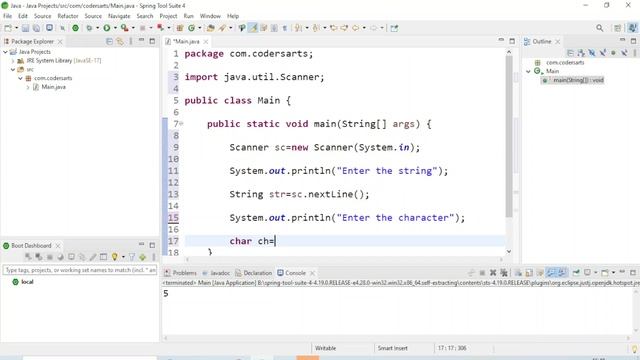Open the File menu
This screenshot has width=640, height=360.
7,16
